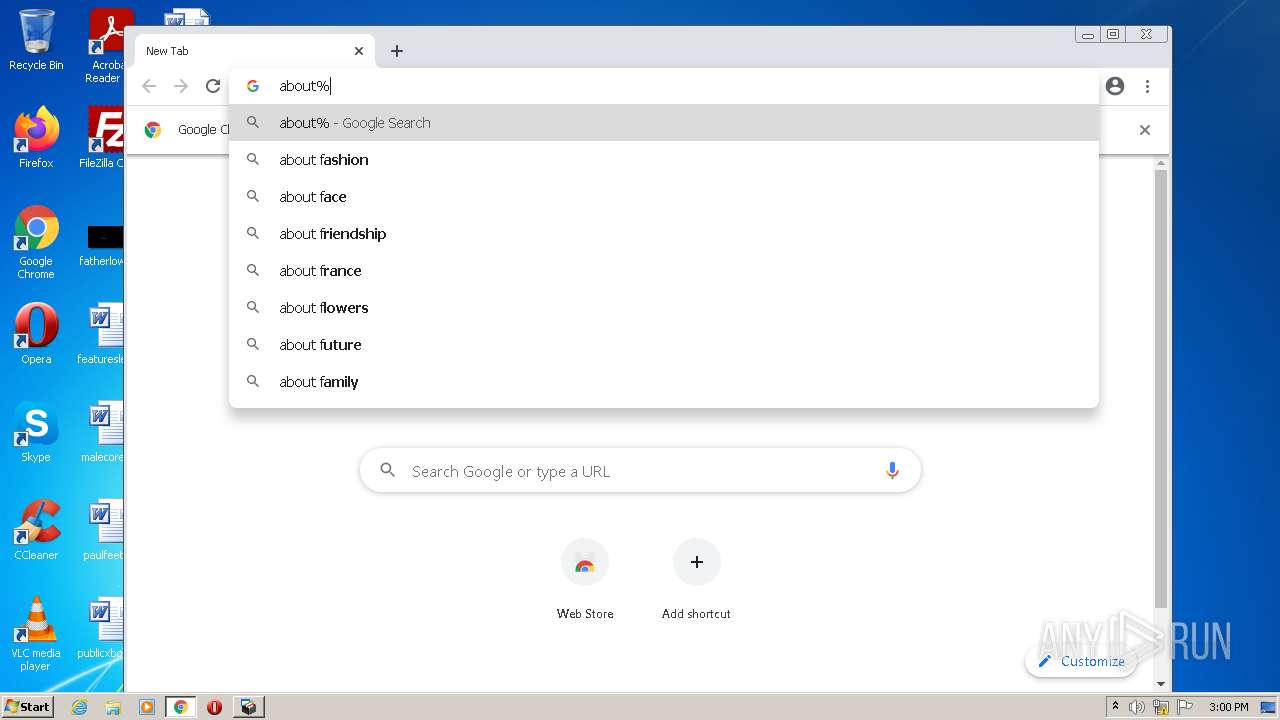Launch Internet Explorer from taskbar
This screenshot has height=720, width=1280.
(x=79, y=707)
